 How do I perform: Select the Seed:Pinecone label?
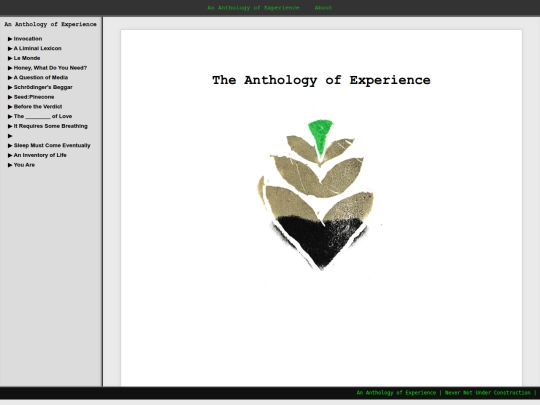[34, 97]
